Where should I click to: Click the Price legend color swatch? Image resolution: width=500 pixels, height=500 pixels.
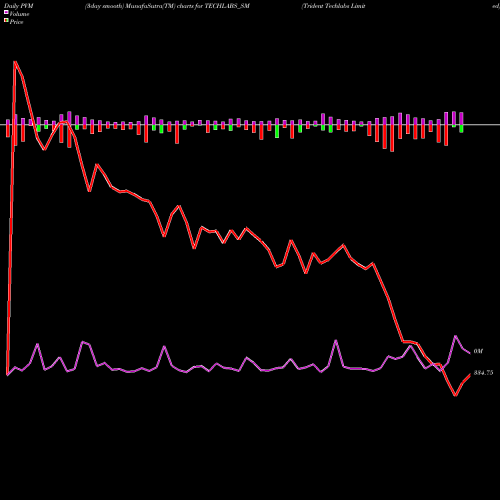(6, 20)
